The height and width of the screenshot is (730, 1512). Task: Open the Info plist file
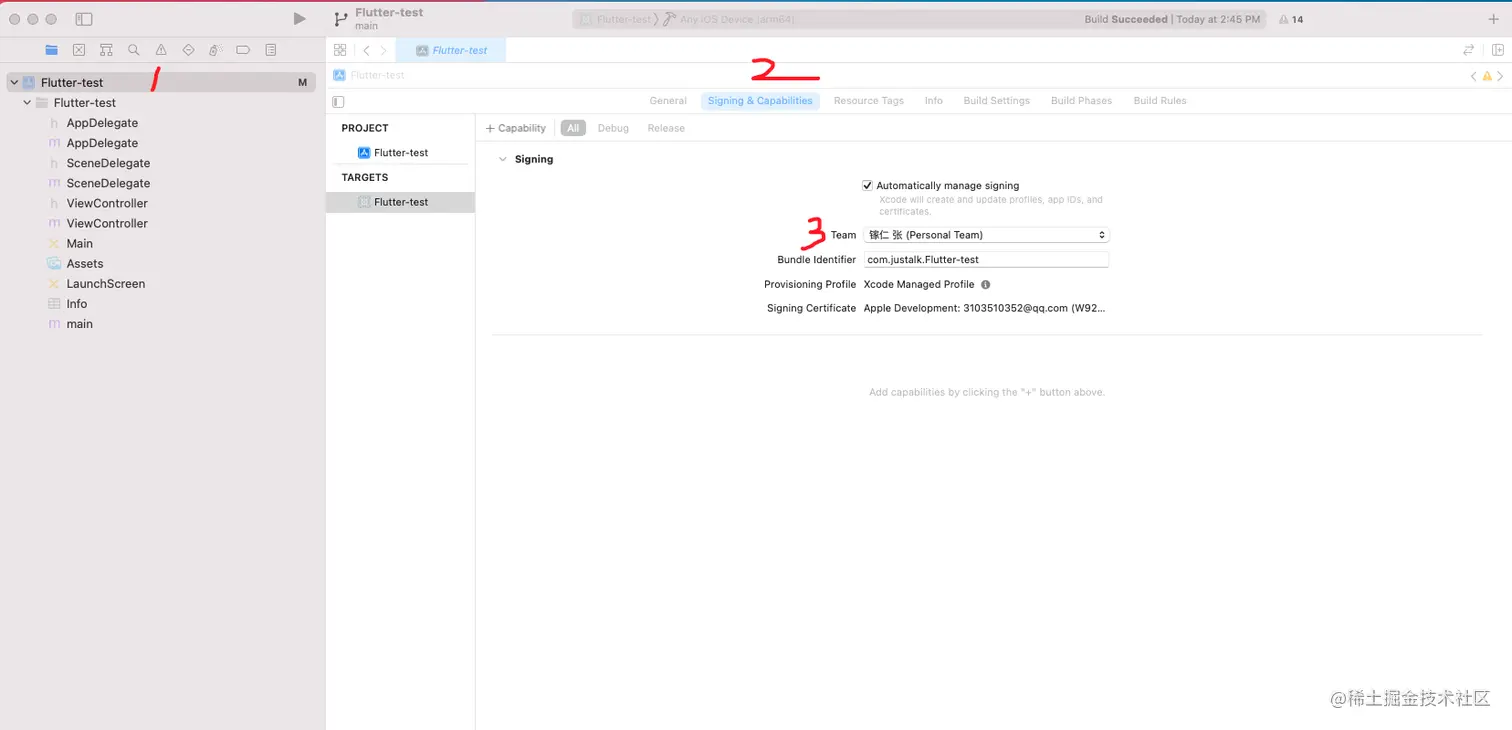(x=77, y=304)
